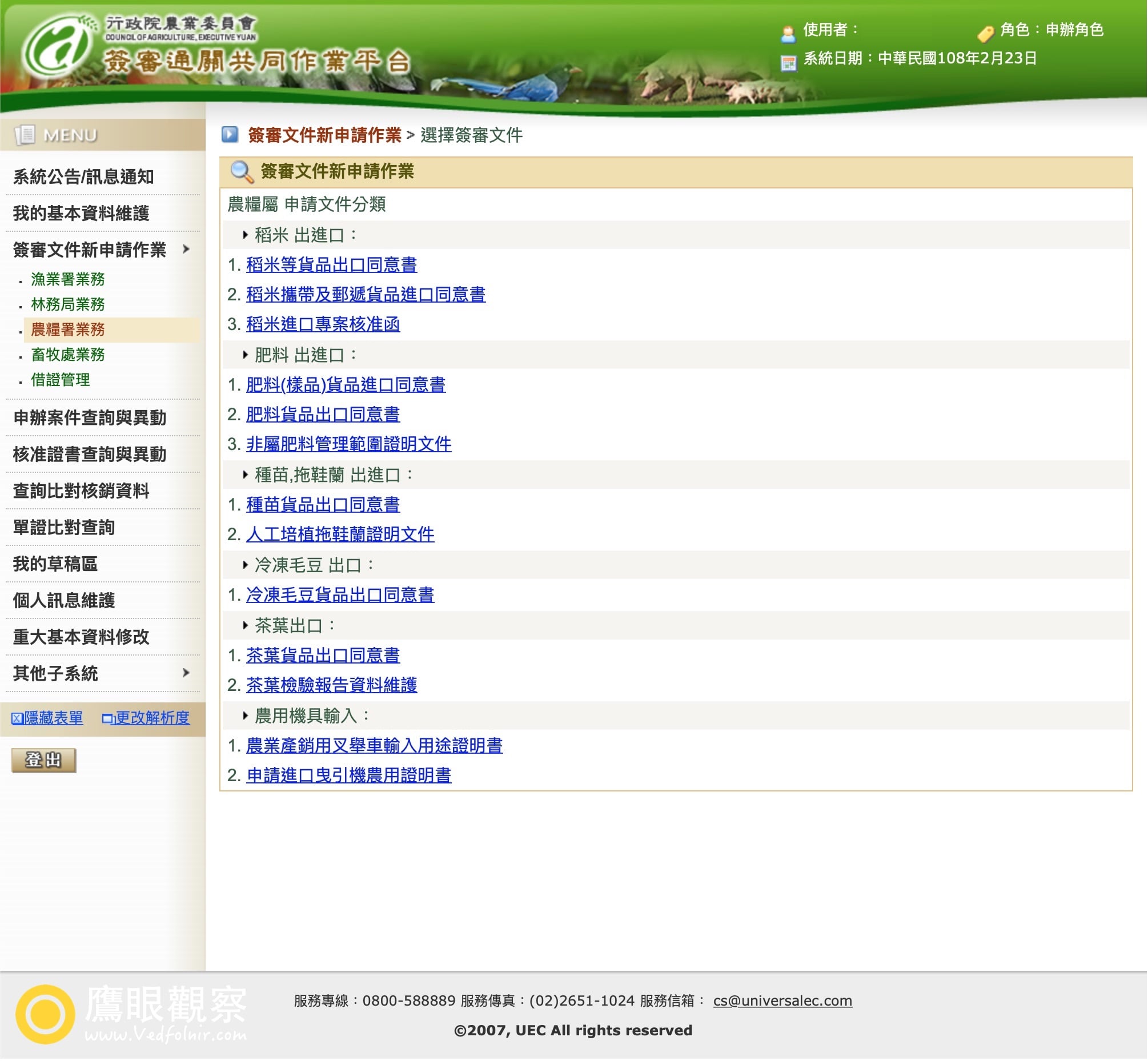Click 更改解析度 to change resolution
This screenshot has width=1148, height=1061.
point(146,719)
